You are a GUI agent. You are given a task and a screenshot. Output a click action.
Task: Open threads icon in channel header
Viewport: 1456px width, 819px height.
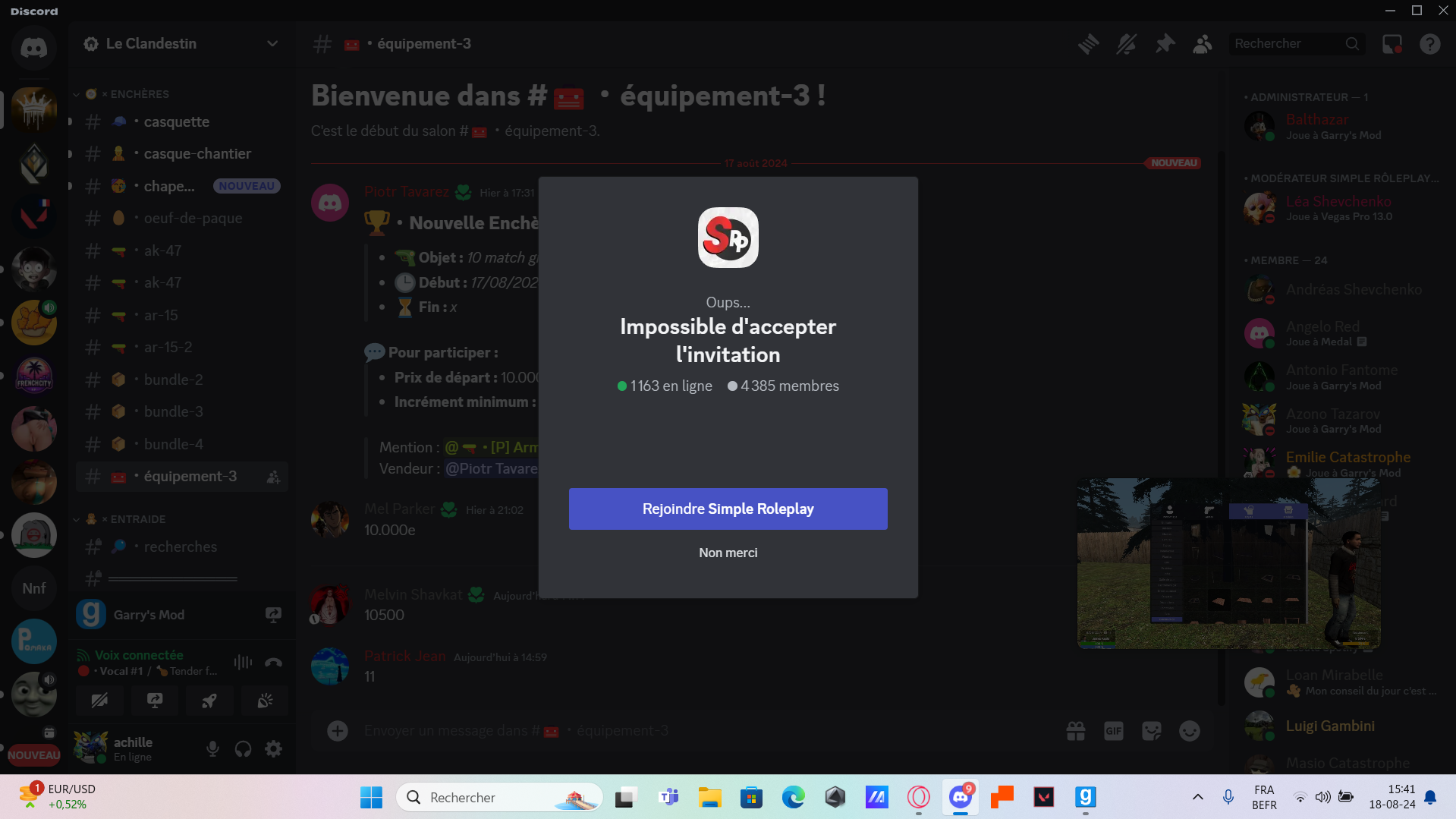click(x=1089, y=44)
